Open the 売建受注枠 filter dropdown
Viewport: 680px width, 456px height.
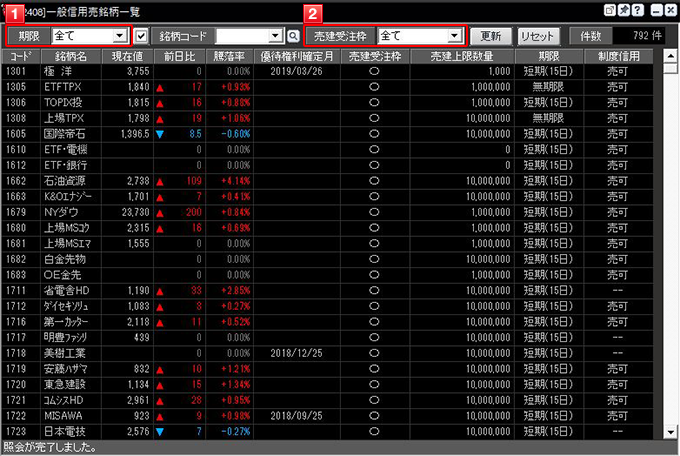click(x=454, y=36)
